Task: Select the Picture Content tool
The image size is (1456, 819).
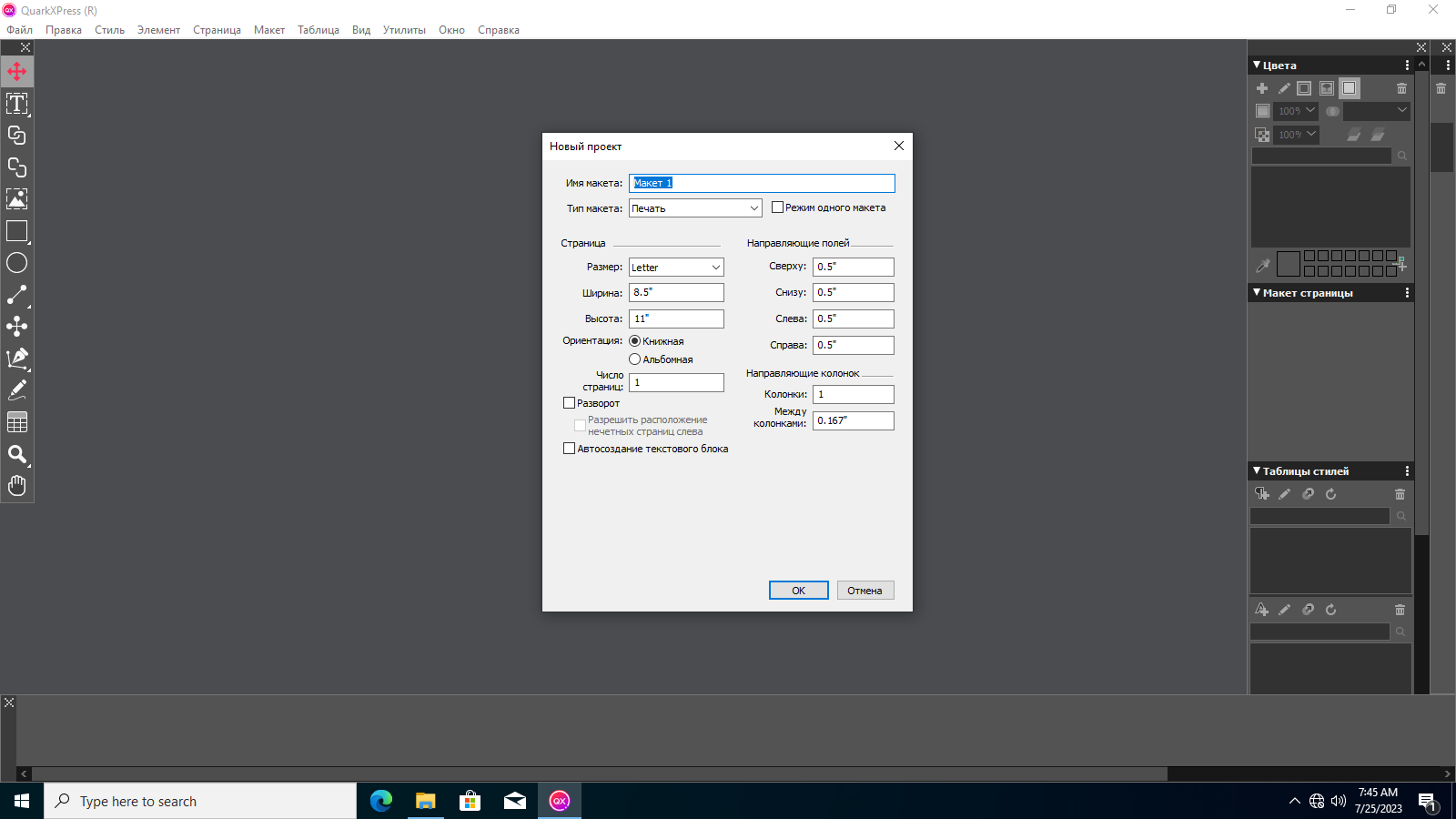Action: pyautogui.click(x=16, y=199)
